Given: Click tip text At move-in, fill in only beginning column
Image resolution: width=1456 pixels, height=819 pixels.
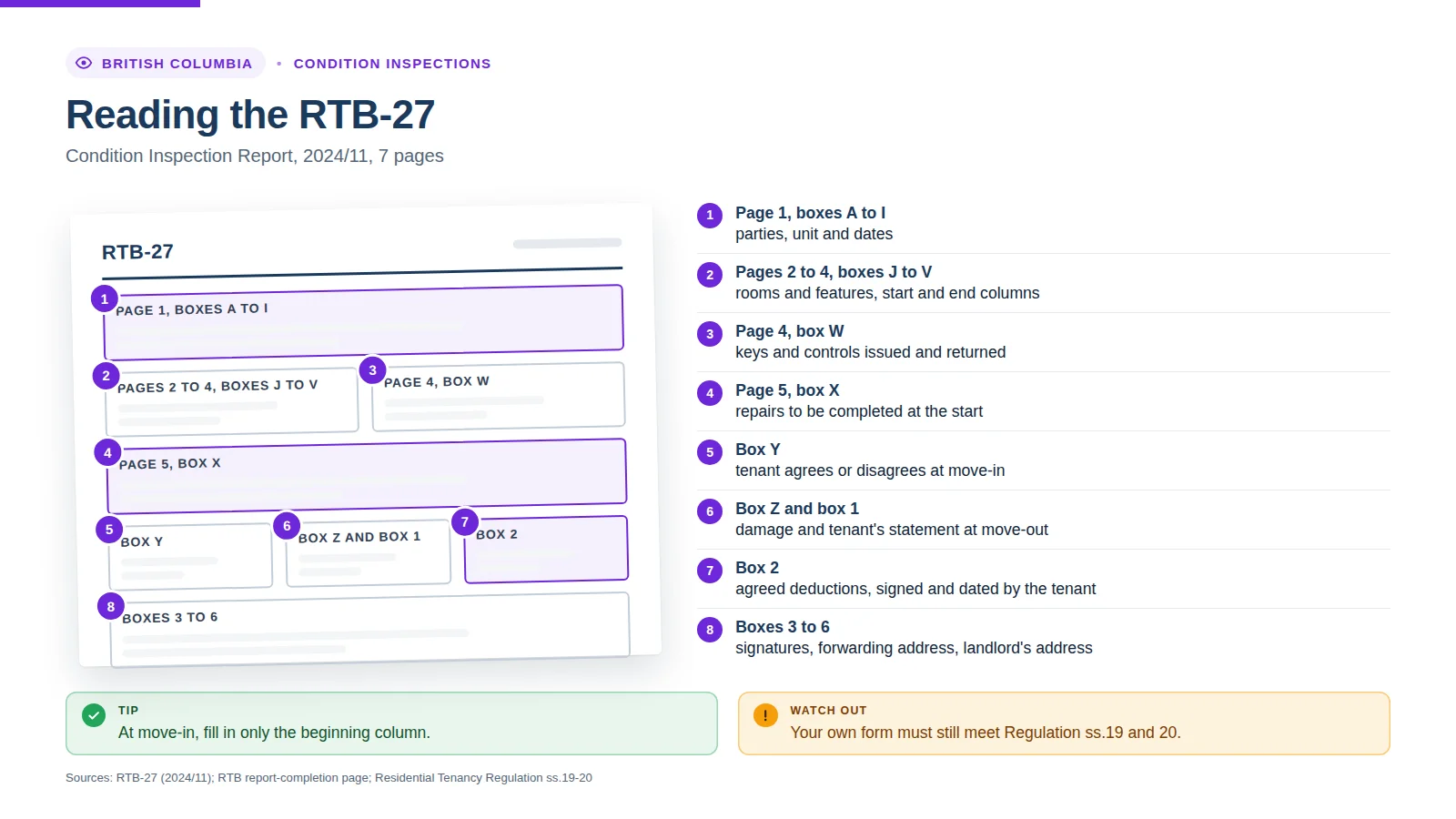Looking at the screenshot, I should pyautogui.click(x=274, y=733).
